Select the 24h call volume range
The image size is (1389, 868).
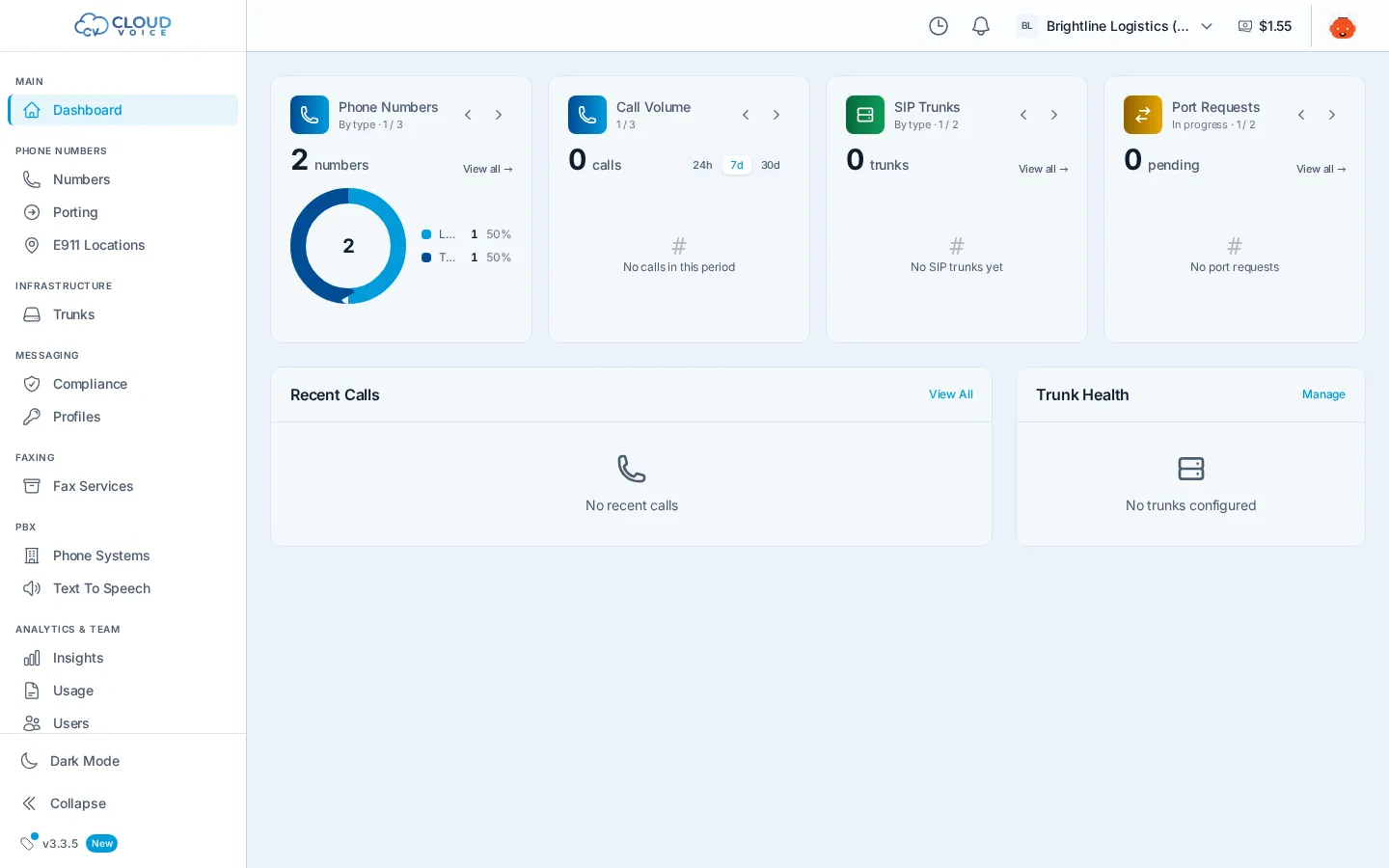point(702,165)
